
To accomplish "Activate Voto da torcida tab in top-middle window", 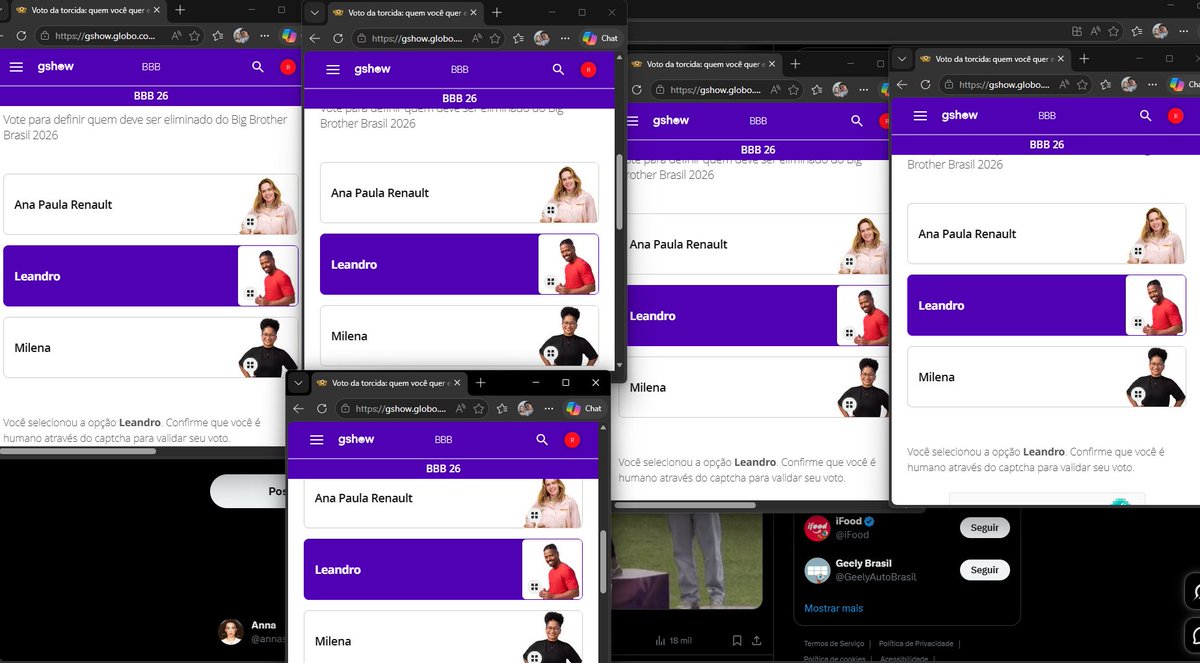I will 403,13.
